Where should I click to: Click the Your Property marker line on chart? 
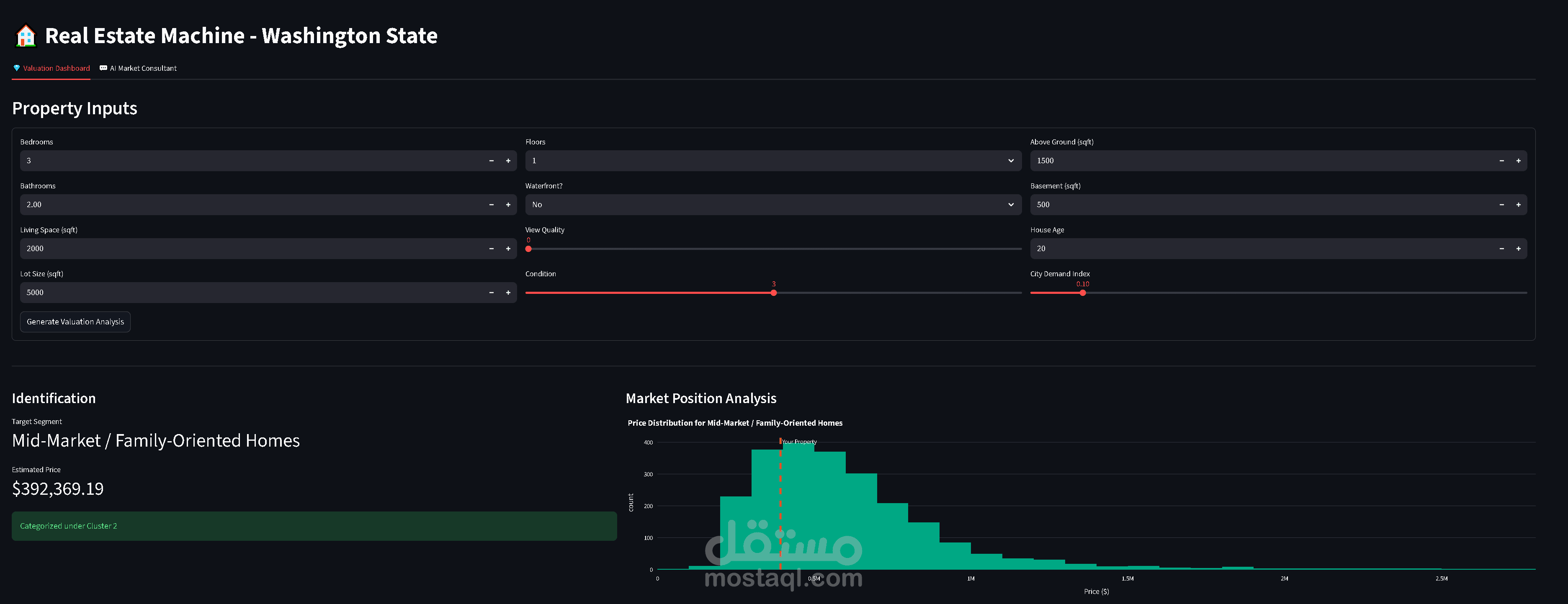(780, 505)
